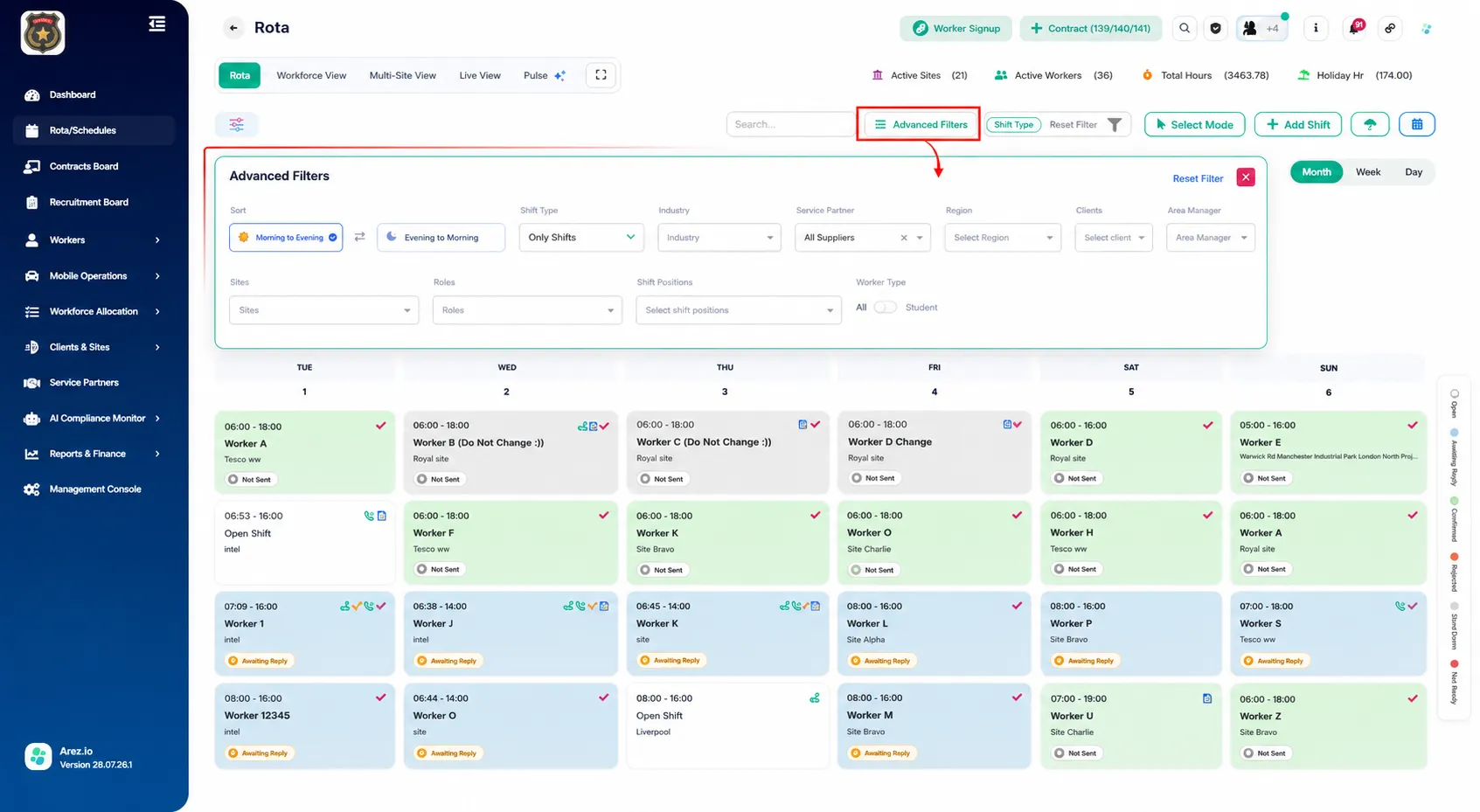1480x812 pixels.
Task: Switch to the Week calendar view
Action: pyautogui.click(x=1367, y=172)
